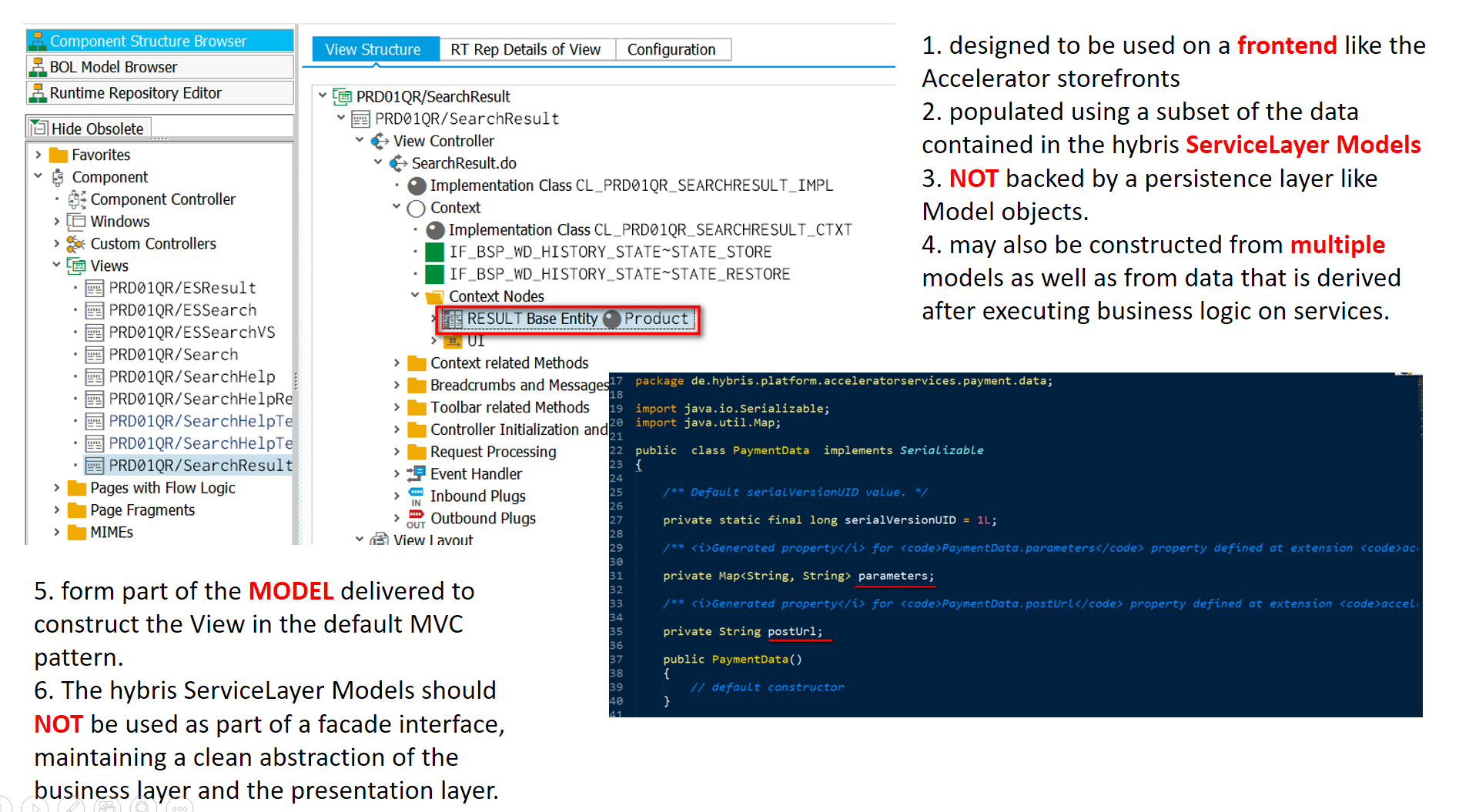Click the Component node icon
The height and width of the screenshot is (812, 1459).
coord(59,177)
